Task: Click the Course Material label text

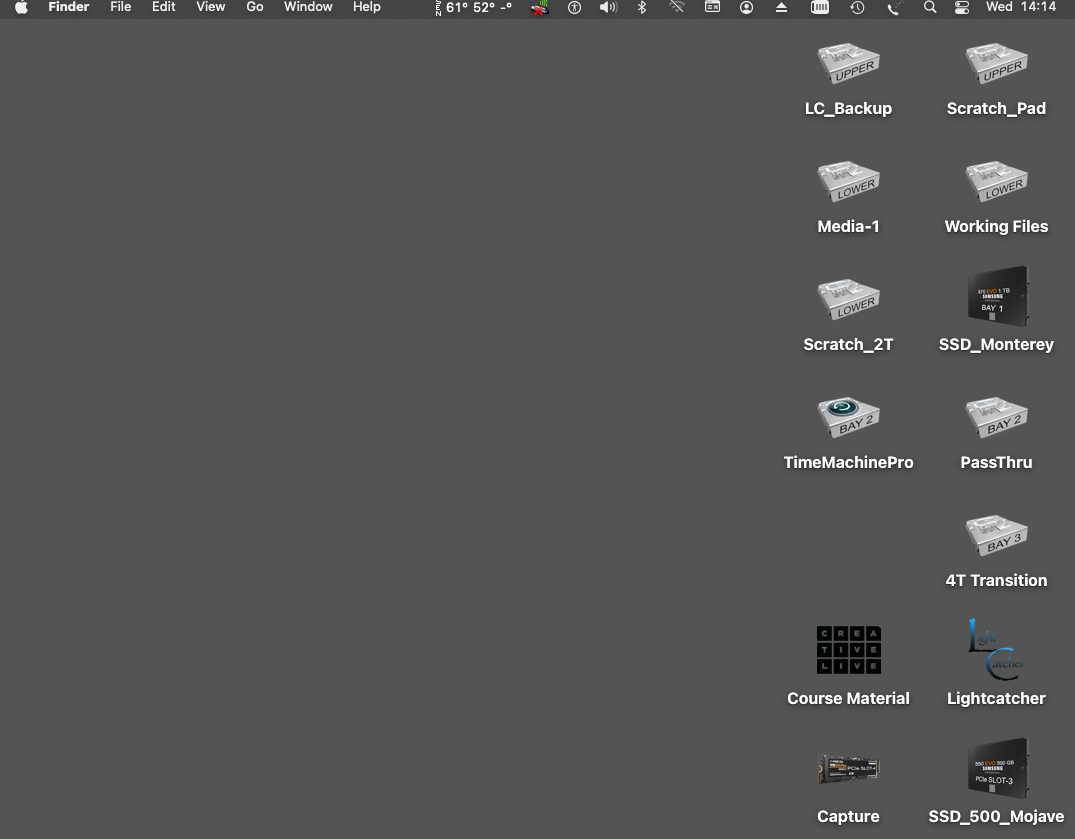Action: pos(849,698)
